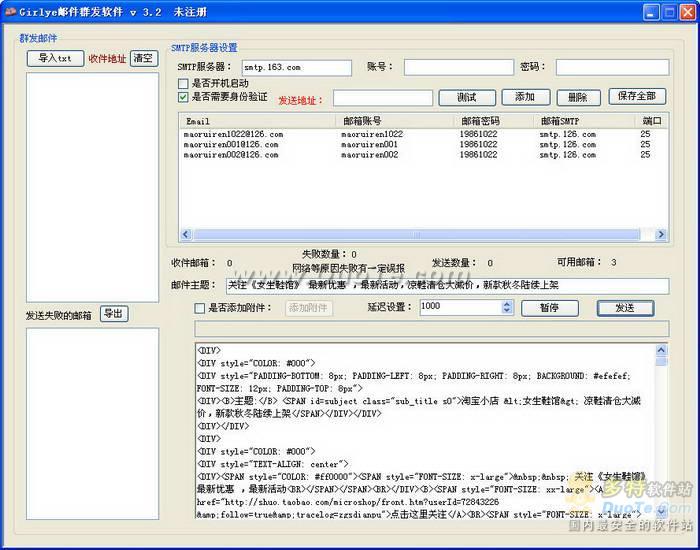
Task: Enable the 是否开机启动 checkbox
Action: [183, 83]
